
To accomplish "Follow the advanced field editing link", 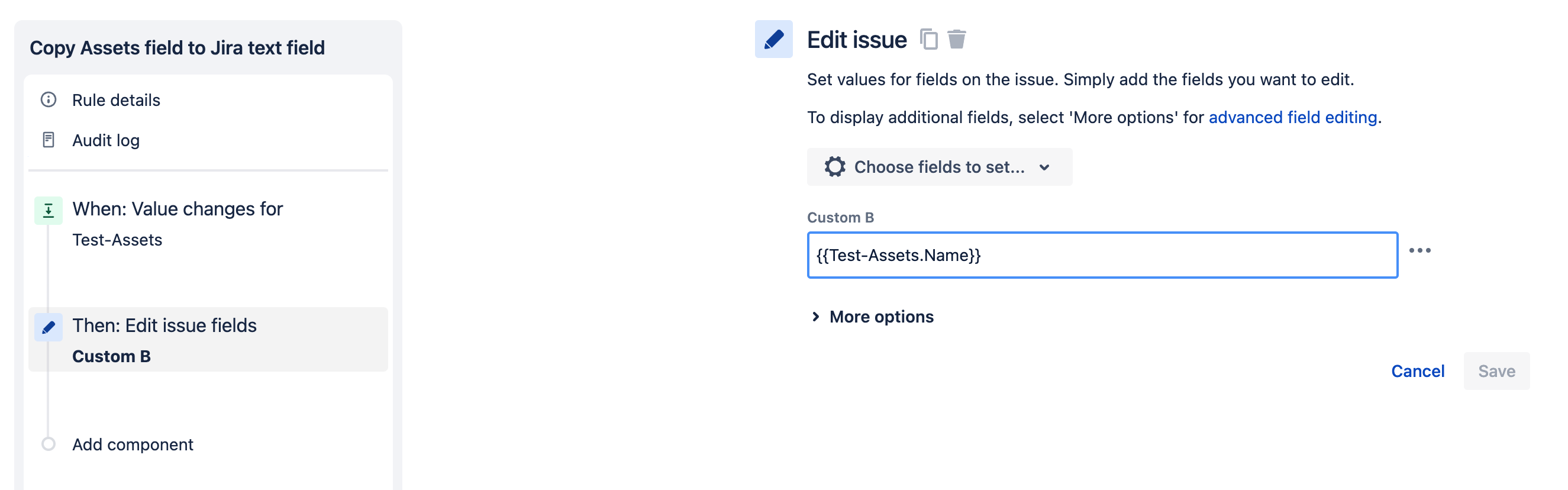I will click(x=1292, y=117).
